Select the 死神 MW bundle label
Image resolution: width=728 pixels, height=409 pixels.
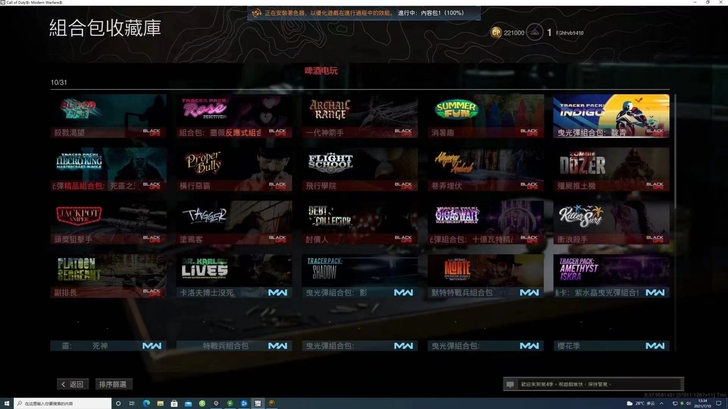click(109, 346)
